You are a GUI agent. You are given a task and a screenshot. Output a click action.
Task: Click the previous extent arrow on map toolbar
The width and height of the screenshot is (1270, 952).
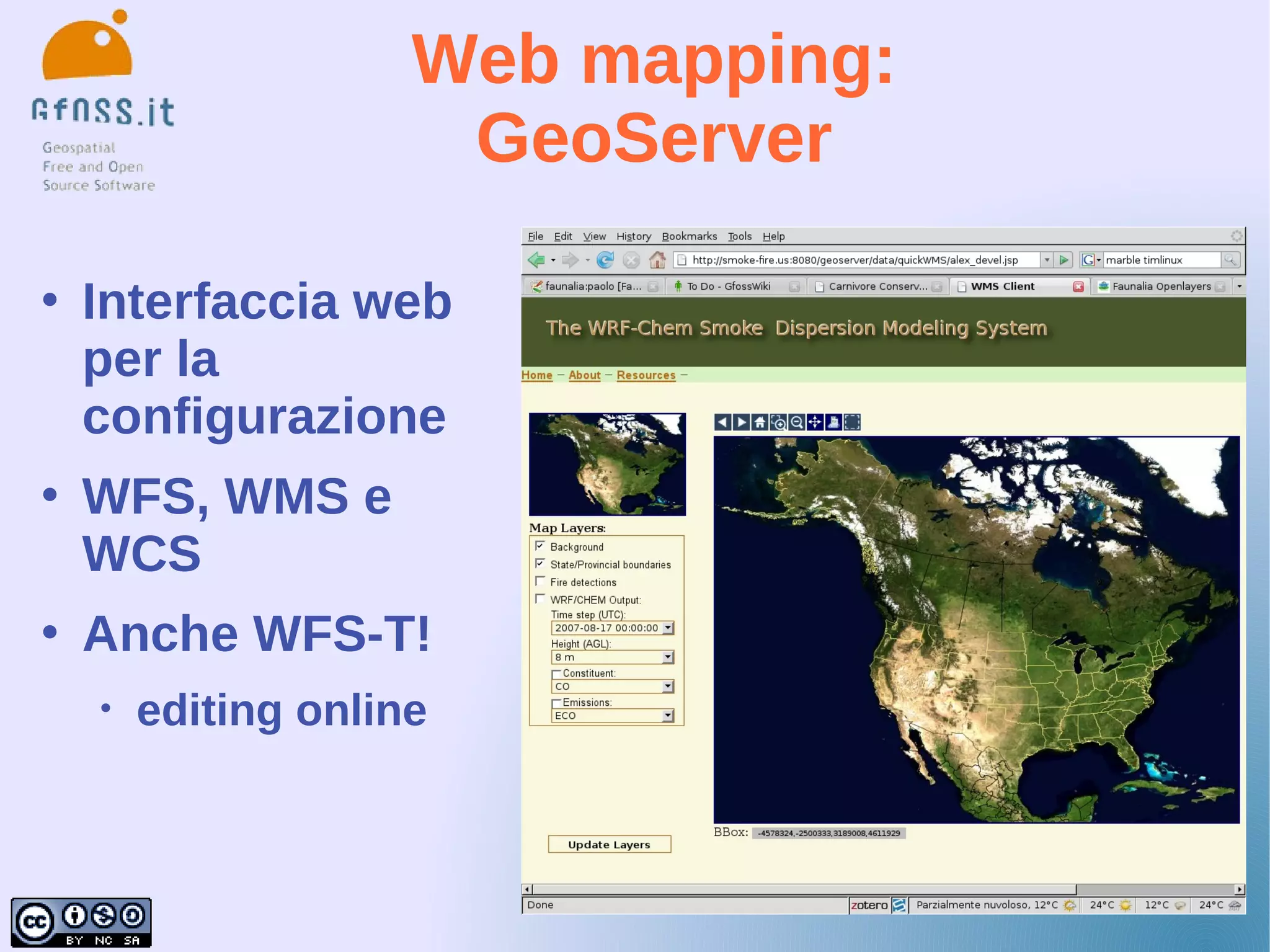(x=722, y=422)
